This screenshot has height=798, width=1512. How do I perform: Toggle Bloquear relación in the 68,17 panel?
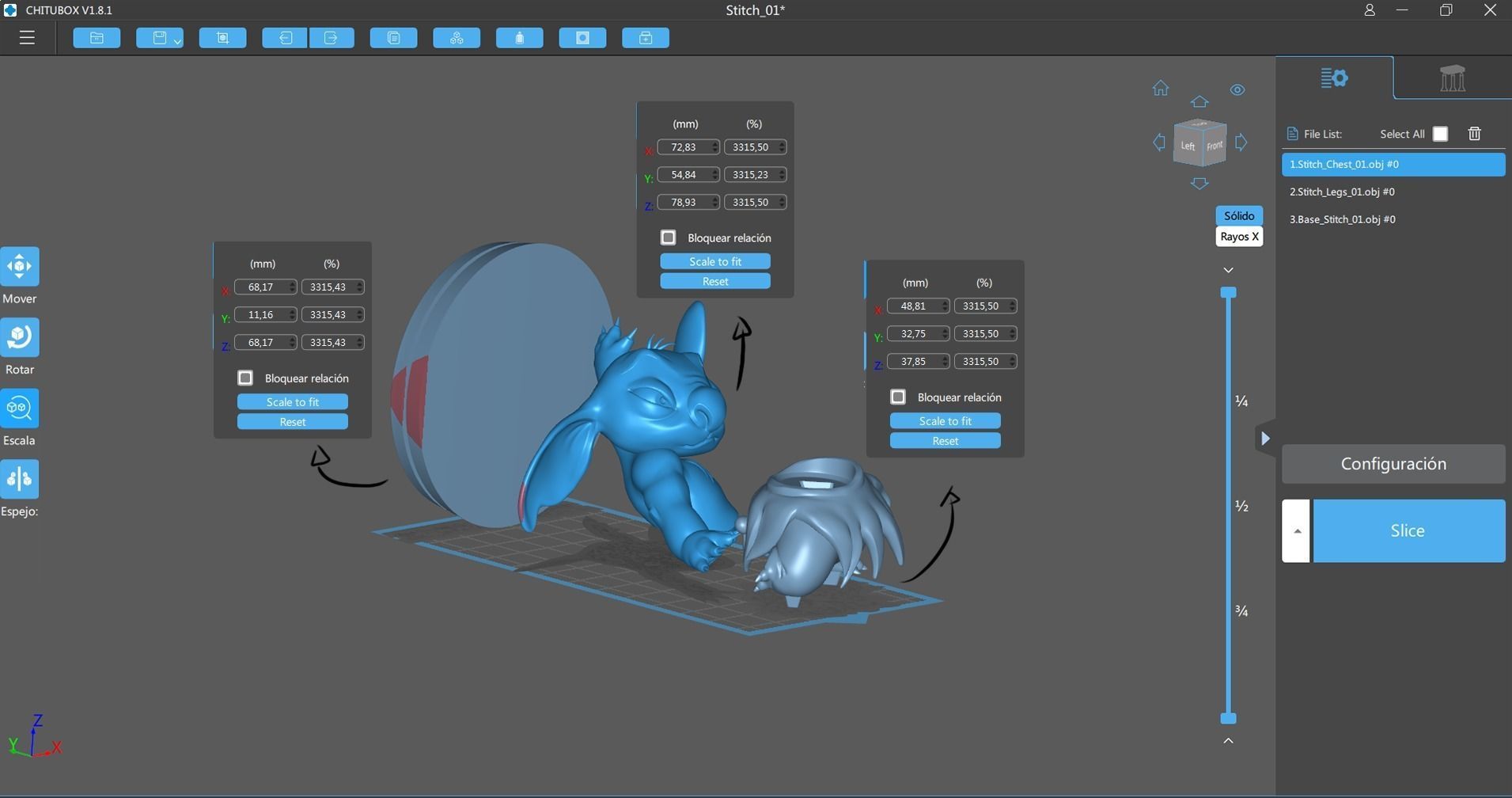pos(245,378)
